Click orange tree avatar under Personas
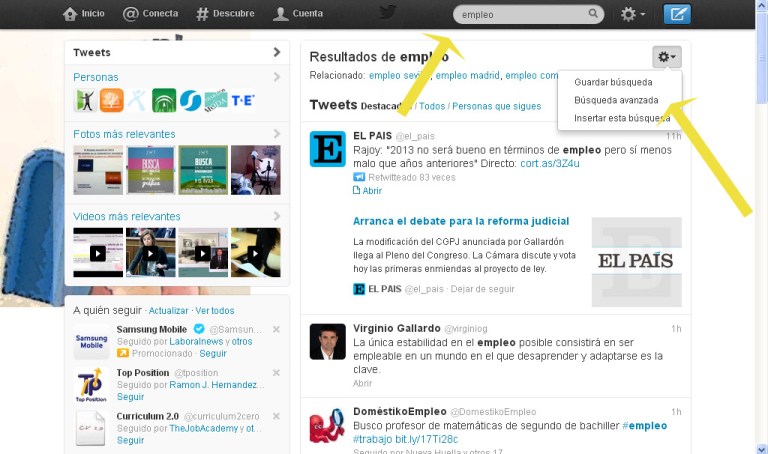Viewport: 768px width, 454px height. pos(112,100)
